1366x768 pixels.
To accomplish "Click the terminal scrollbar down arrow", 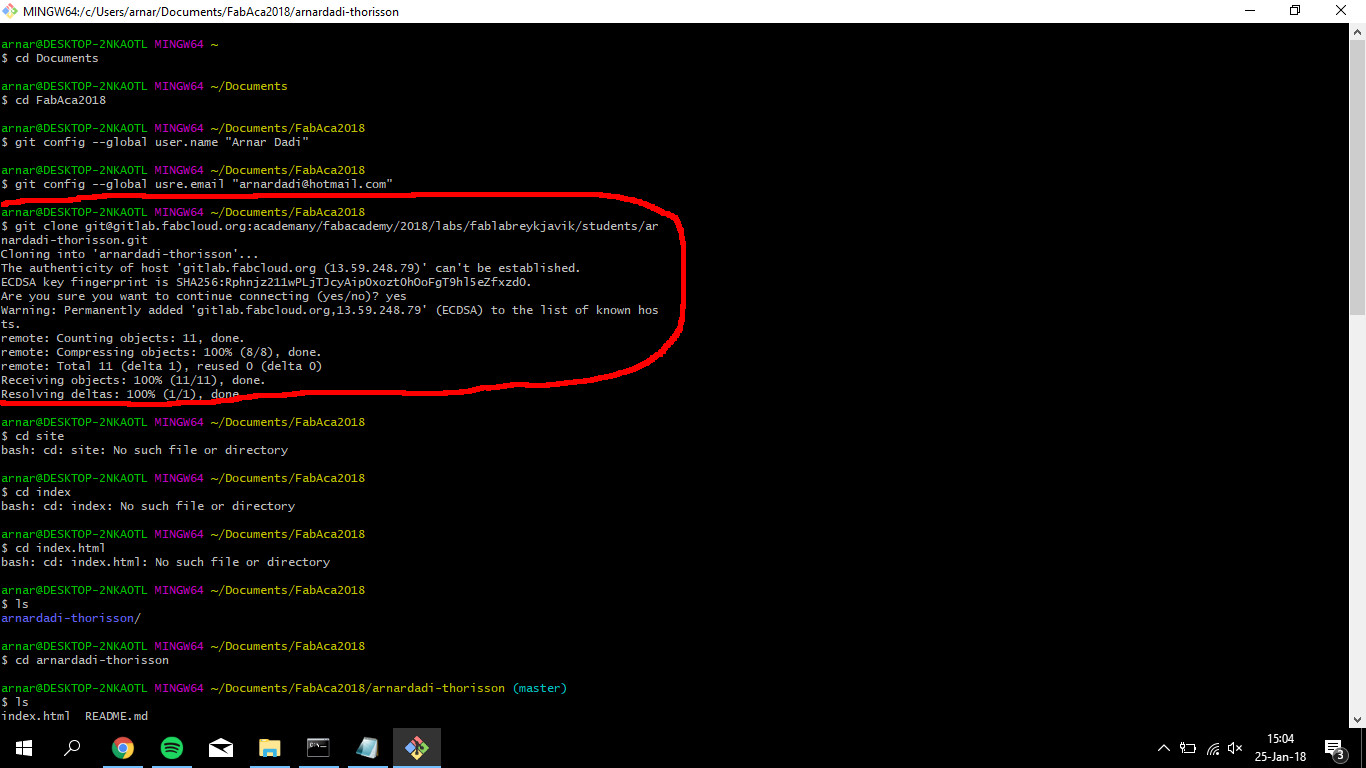I will (x=1357, y=718).
